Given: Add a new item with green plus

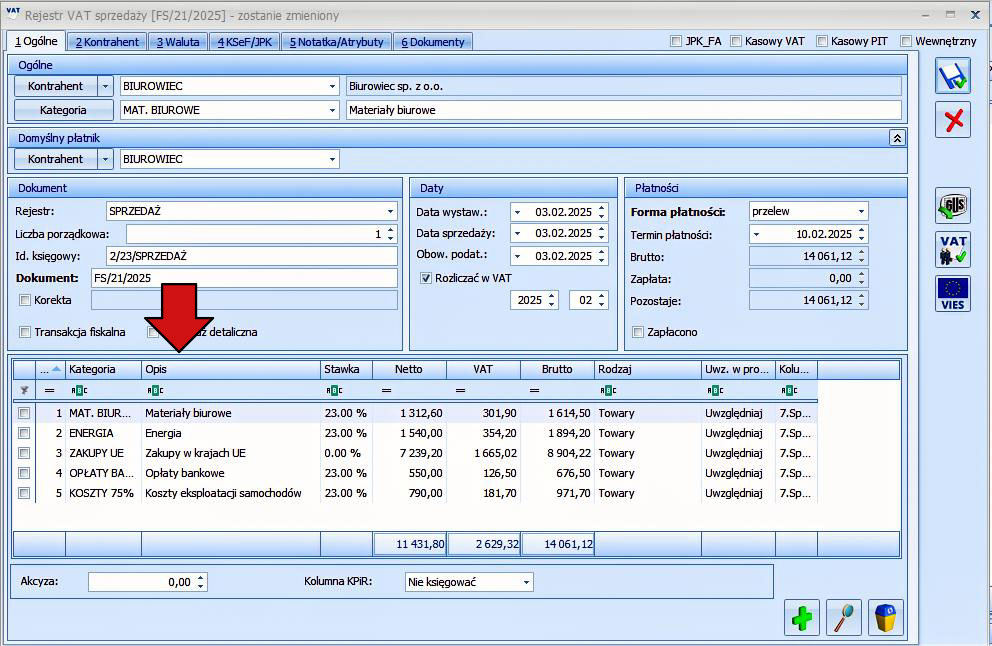Looking at the screenshot, I should [x=802, y=618].
